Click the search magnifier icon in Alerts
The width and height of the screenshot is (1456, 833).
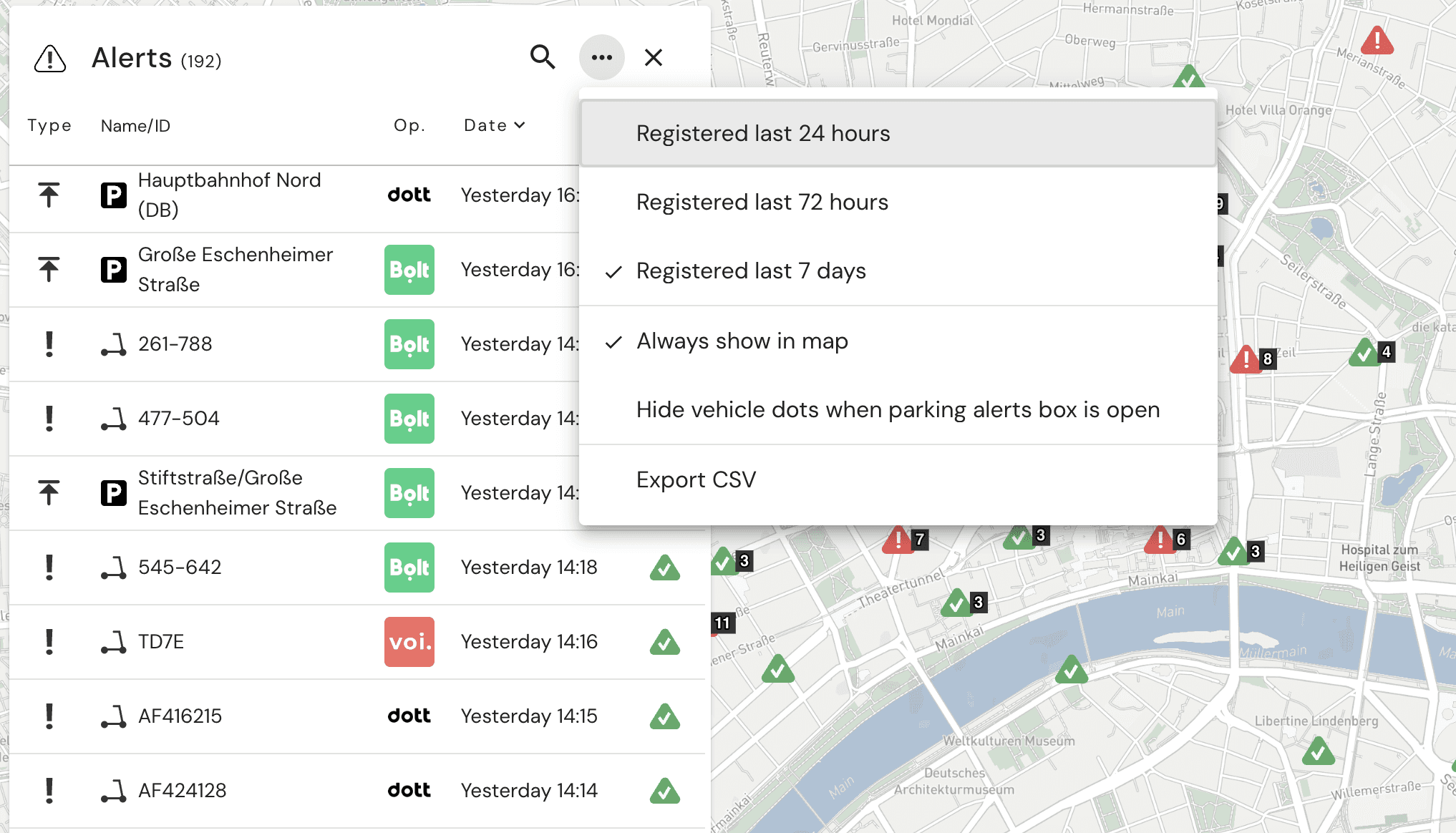543,57
